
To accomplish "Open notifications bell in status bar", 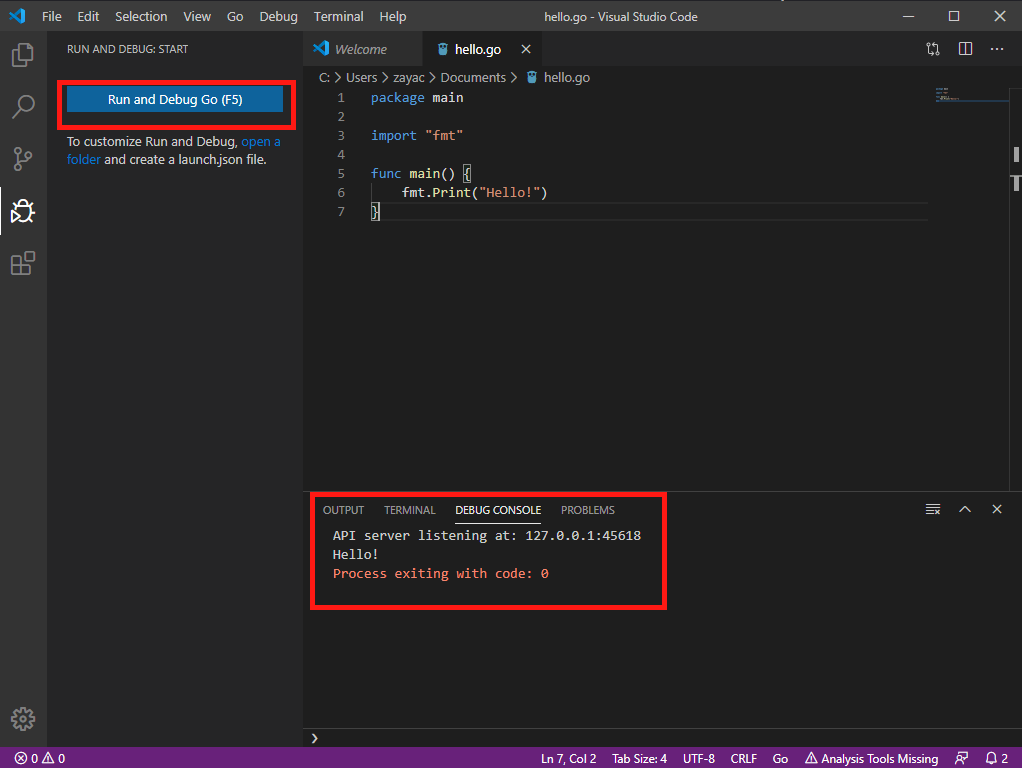I will point(997,758).
